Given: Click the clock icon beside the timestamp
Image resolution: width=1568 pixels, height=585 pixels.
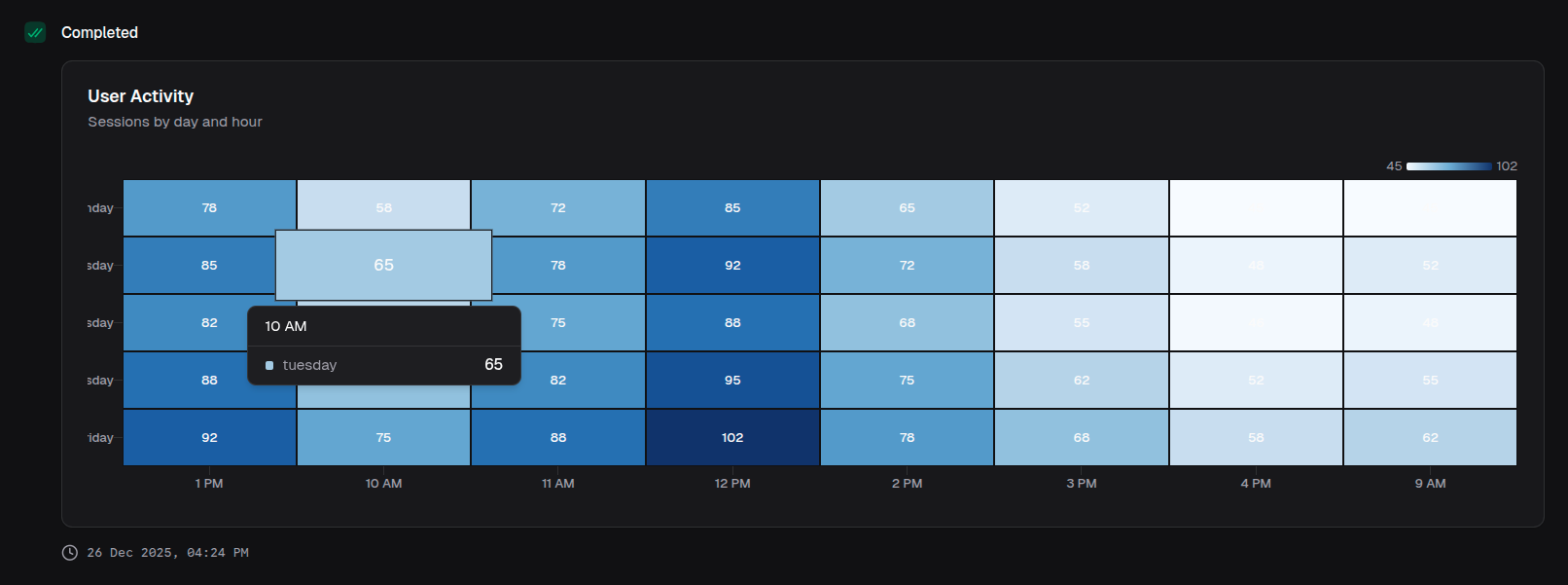Looking at the screenshot, I should (x=70, y=553).
